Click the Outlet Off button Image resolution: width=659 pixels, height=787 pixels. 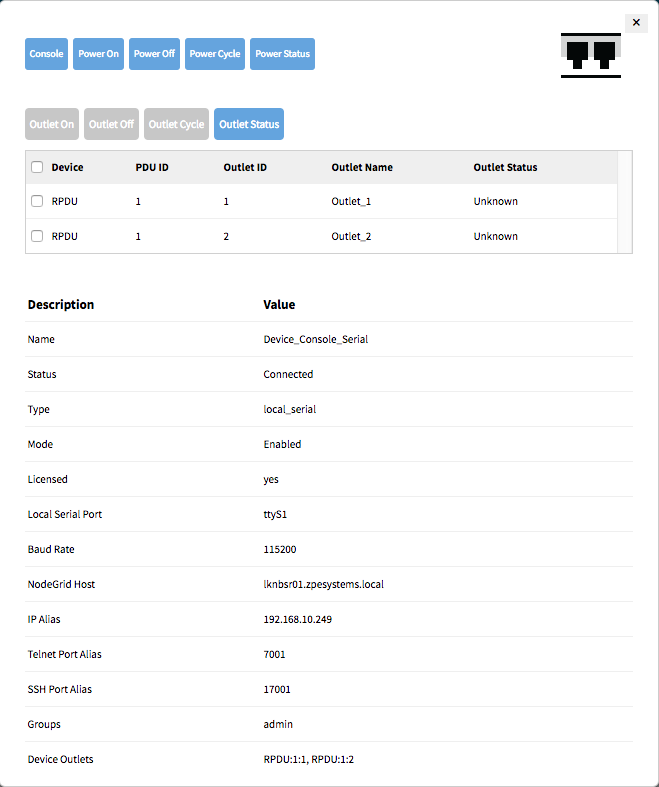click(111, 124)
